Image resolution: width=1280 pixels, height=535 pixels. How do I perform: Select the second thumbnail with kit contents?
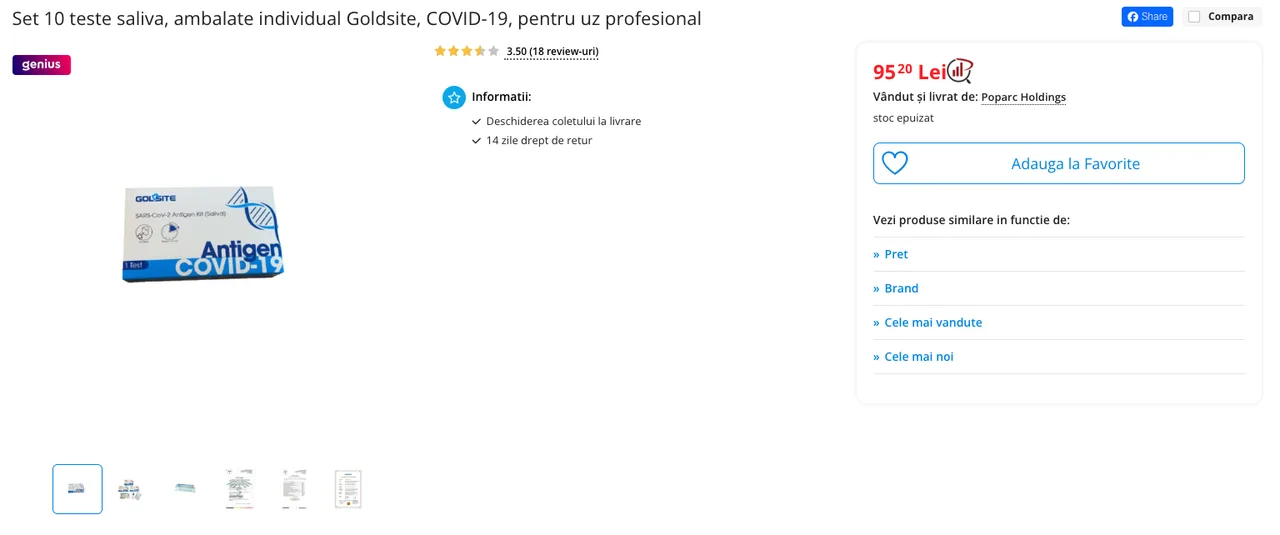[x=130, y=489]
